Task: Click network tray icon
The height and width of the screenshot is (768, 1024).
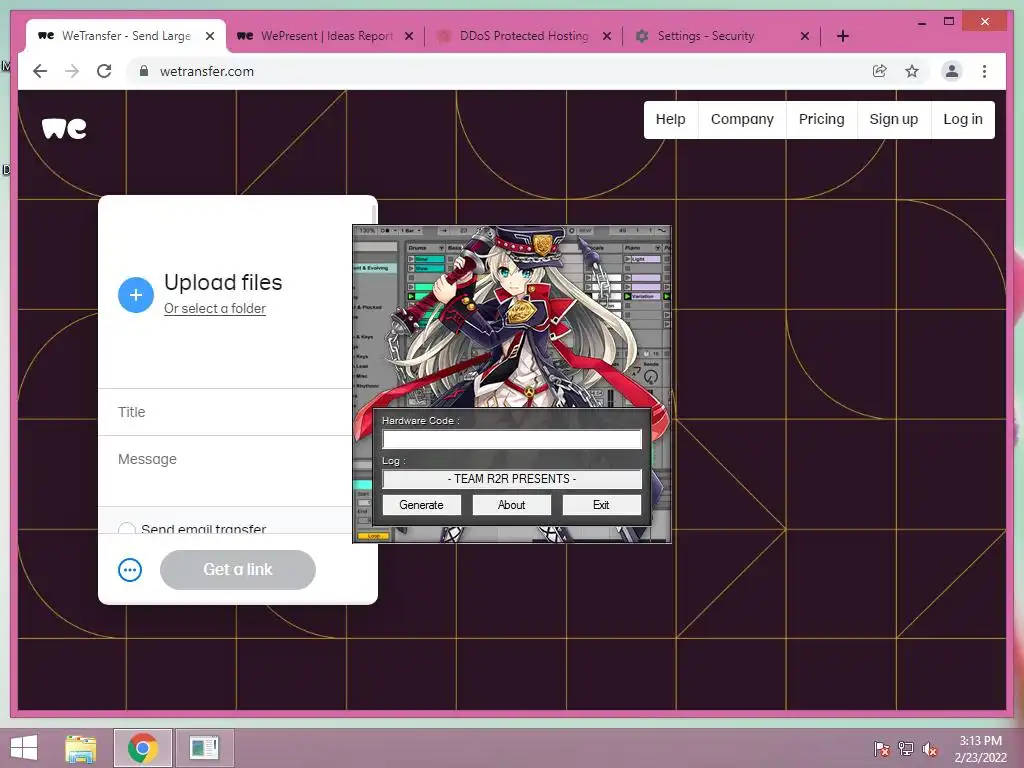Action: click(906, 749)
